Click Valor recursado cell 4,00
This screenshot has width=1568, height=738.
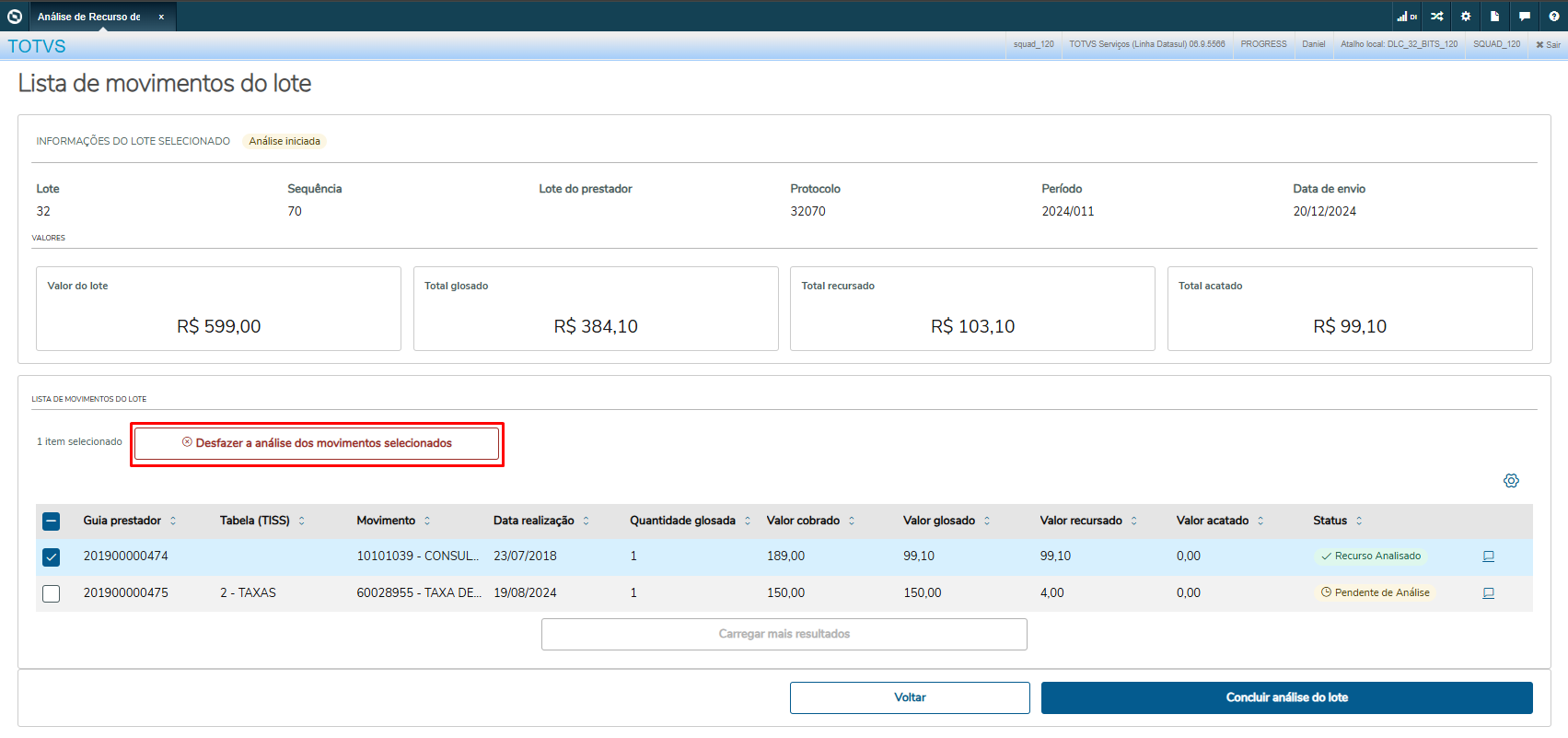(x=1051, y=593)
